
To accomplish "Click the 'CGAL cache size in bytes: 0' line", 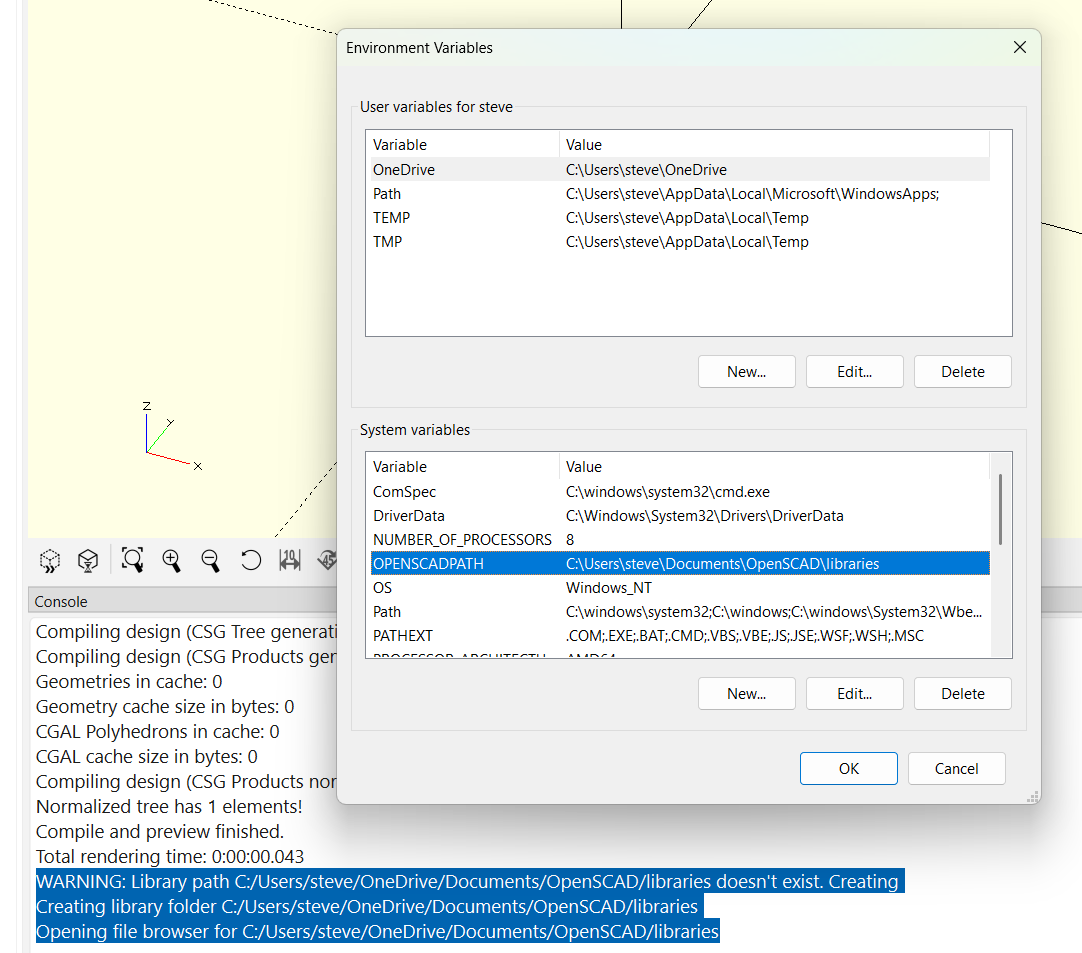I will coord(146,756).
